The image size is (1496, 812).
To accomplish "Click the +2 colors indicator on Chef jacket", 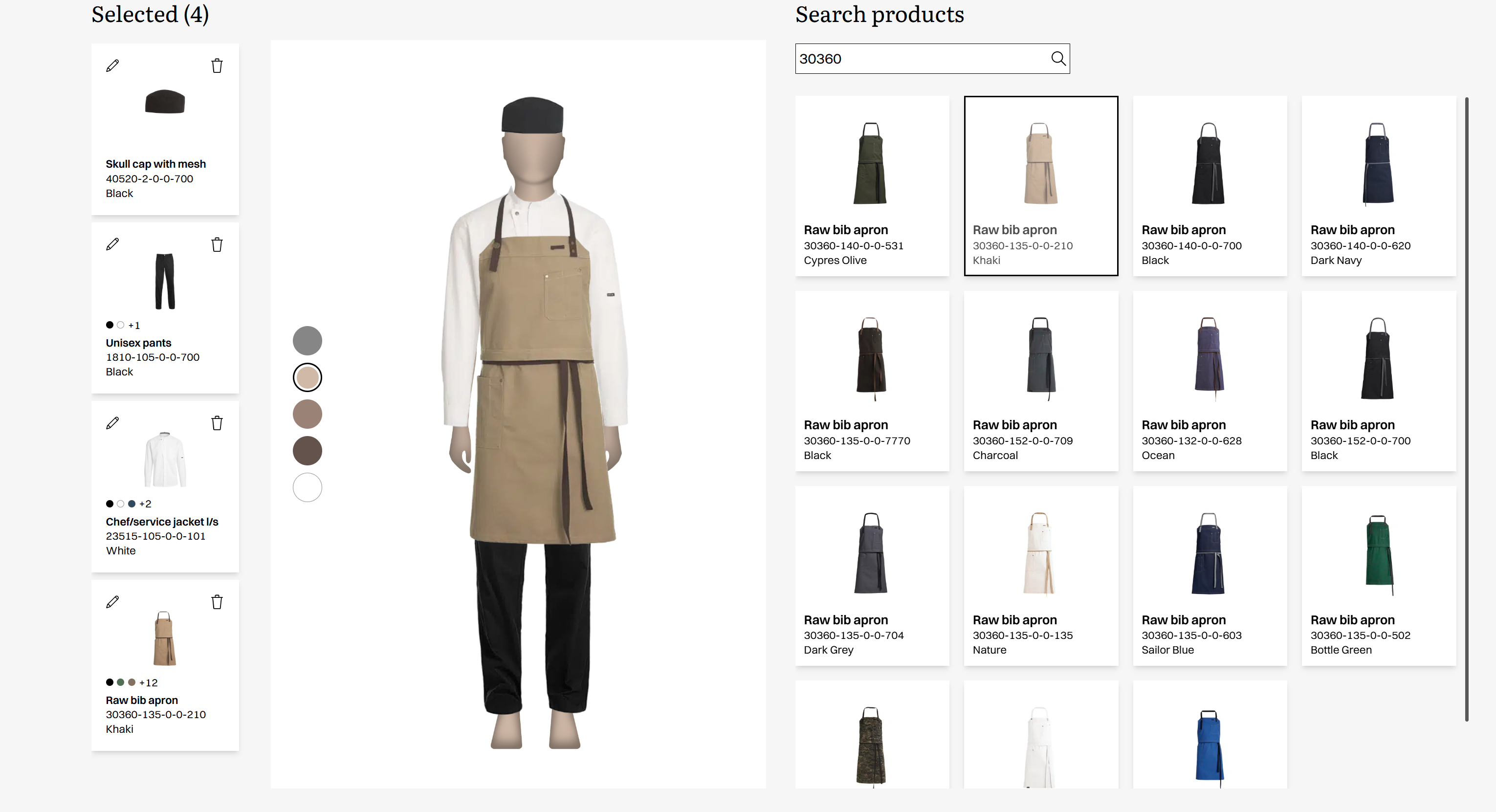I will tap(145, 504).
